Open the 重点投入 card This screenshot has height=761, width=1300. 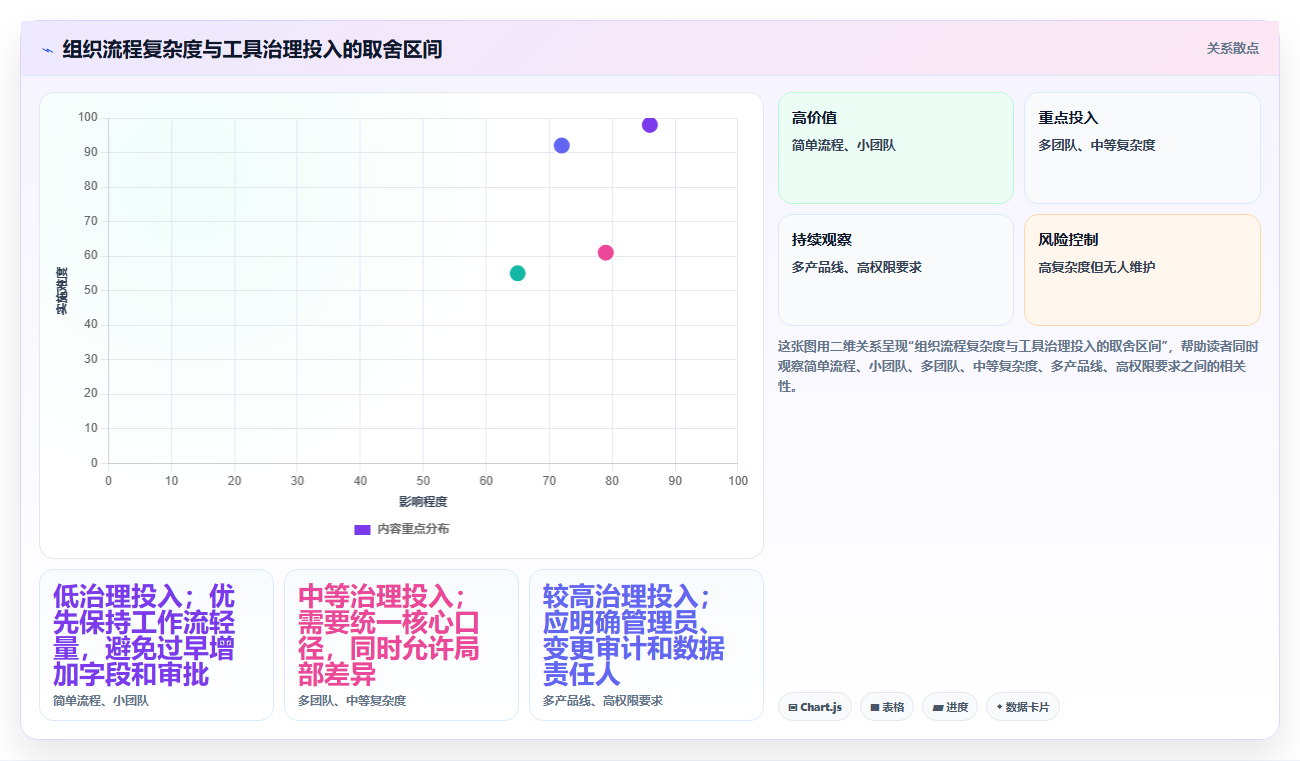(x=1142, y=148)
